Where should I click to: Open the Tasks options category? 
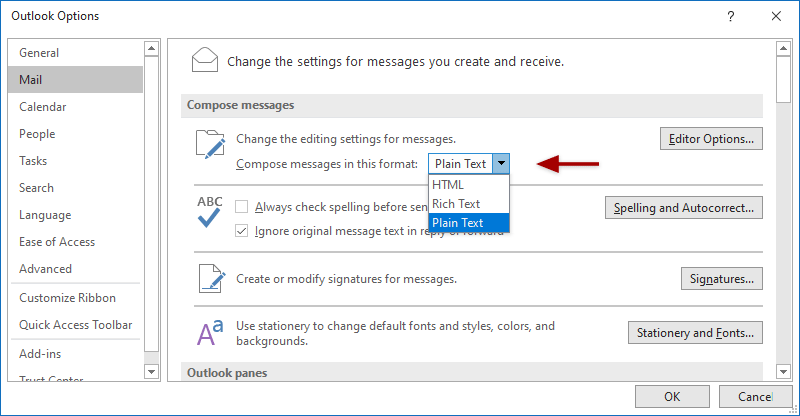click(76, 161)
